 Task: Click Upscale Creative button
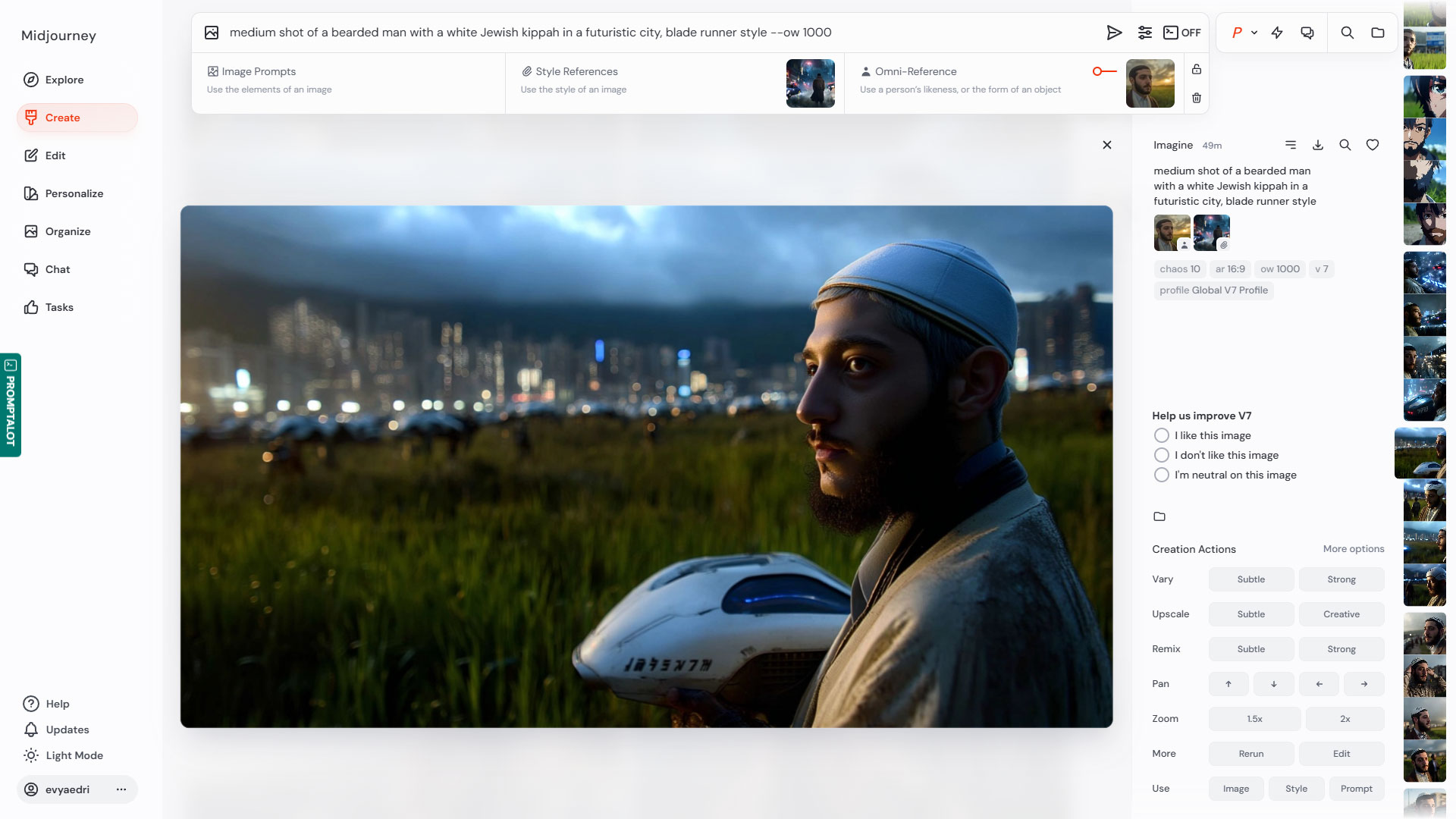click(x=1341, y=614)
